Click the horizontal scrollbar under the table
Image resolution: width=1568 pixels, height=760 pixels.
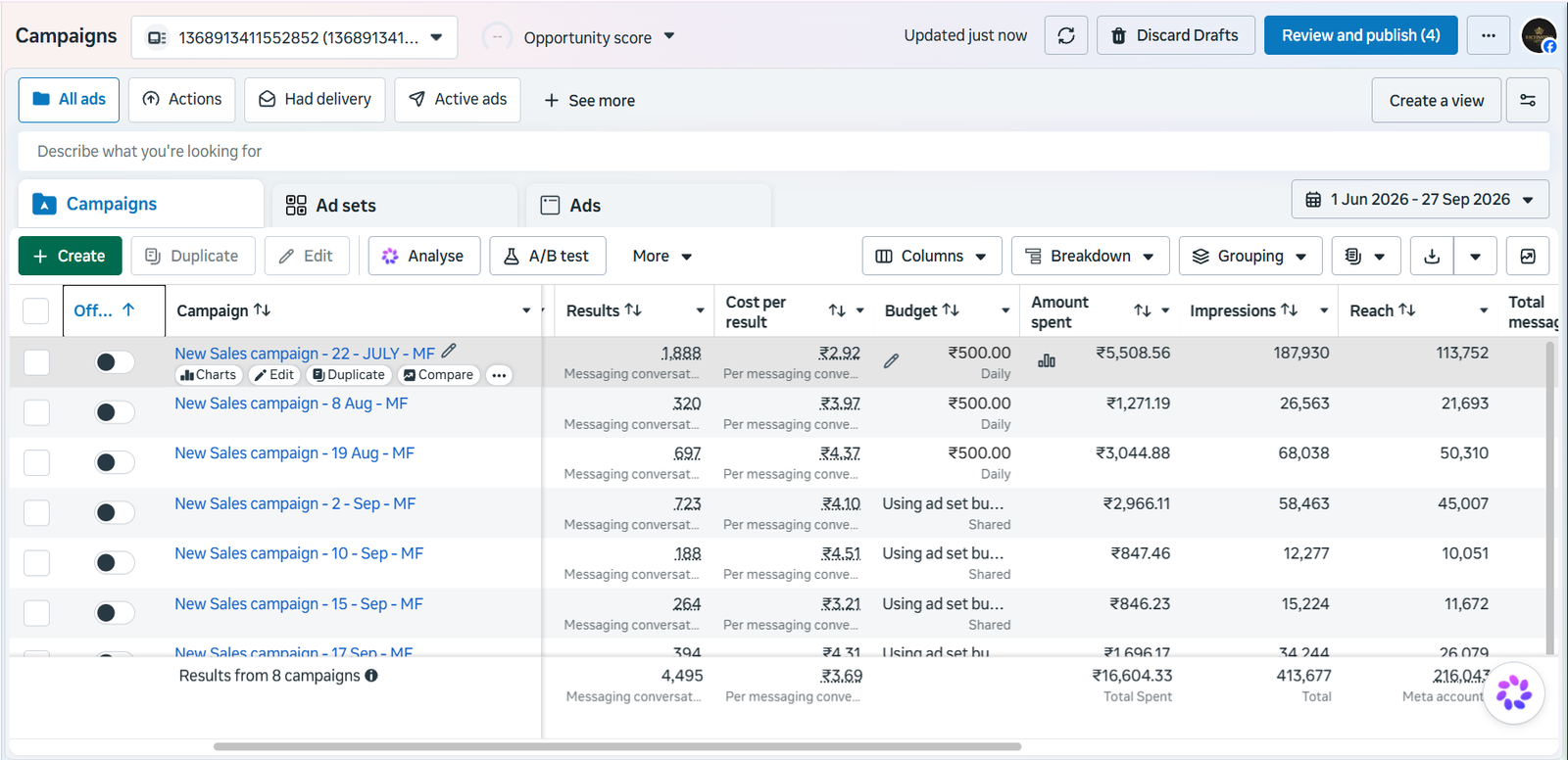click(x=617, y=746)
